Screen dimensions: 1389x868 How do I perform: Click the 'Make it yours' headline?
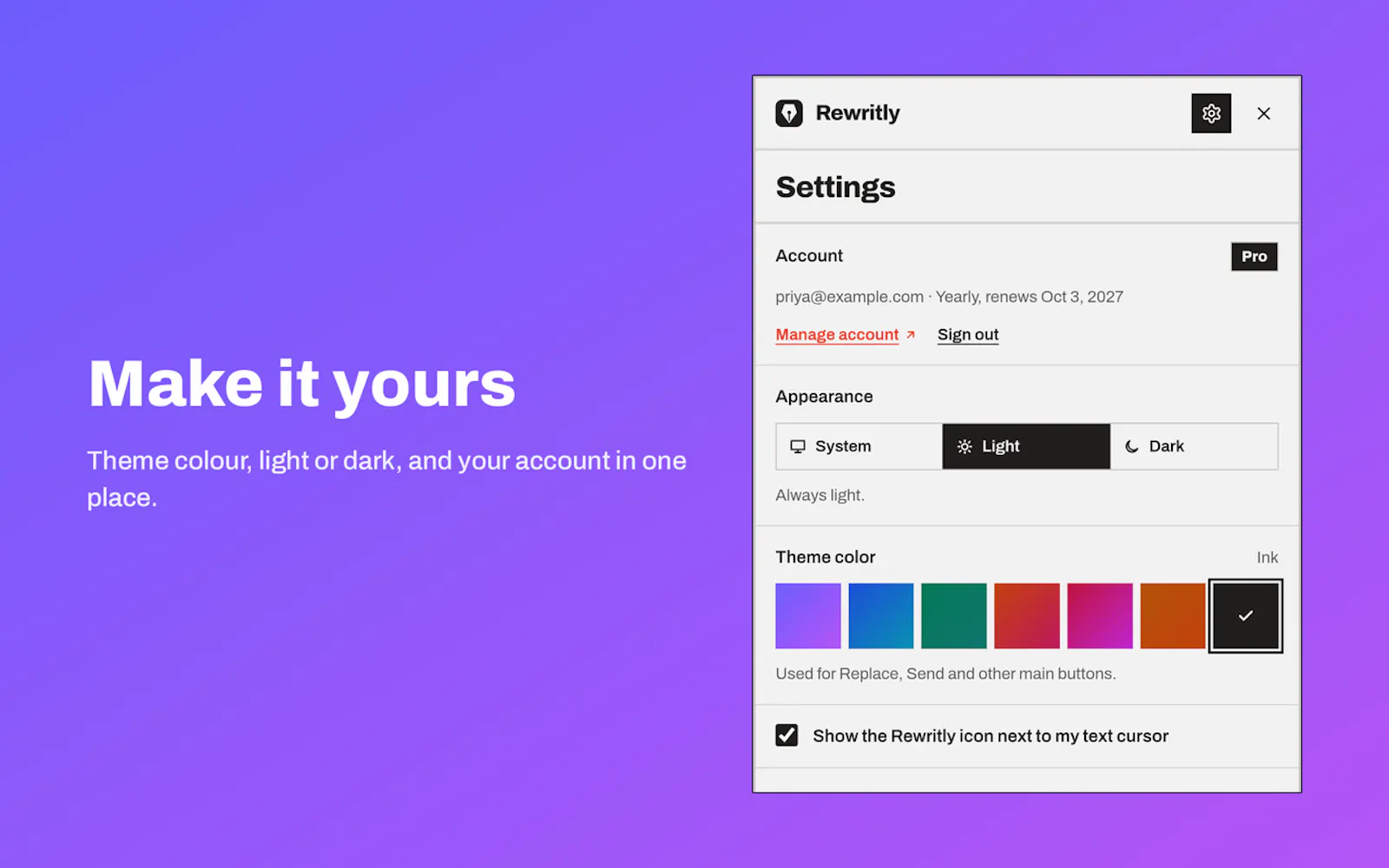[x=302, y=384]
